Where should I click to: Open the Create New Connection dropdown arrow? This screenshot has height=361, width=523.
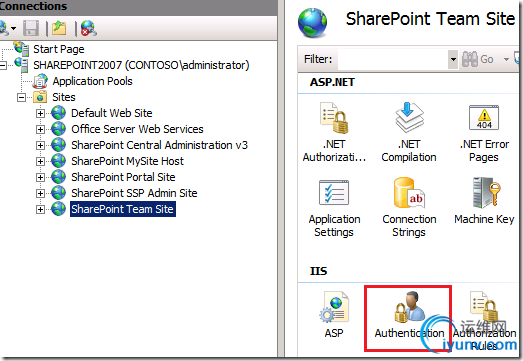click(x=14, y=28)
